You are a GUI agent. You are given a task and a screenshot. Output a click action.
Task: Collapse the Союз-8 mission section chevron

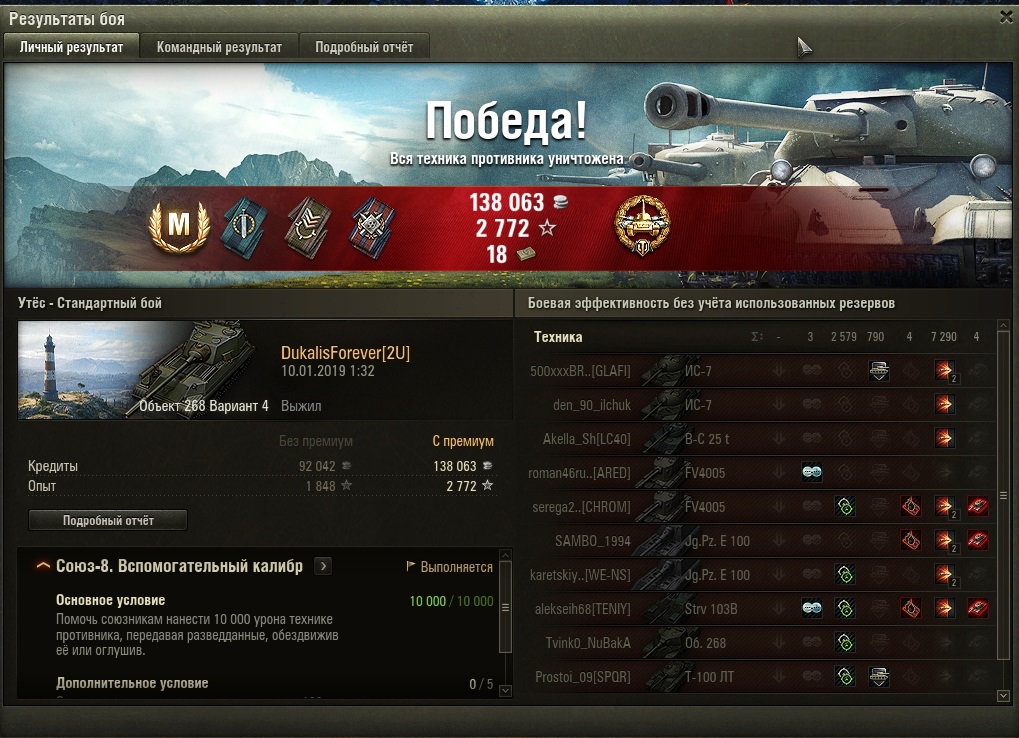coord(43,566)
